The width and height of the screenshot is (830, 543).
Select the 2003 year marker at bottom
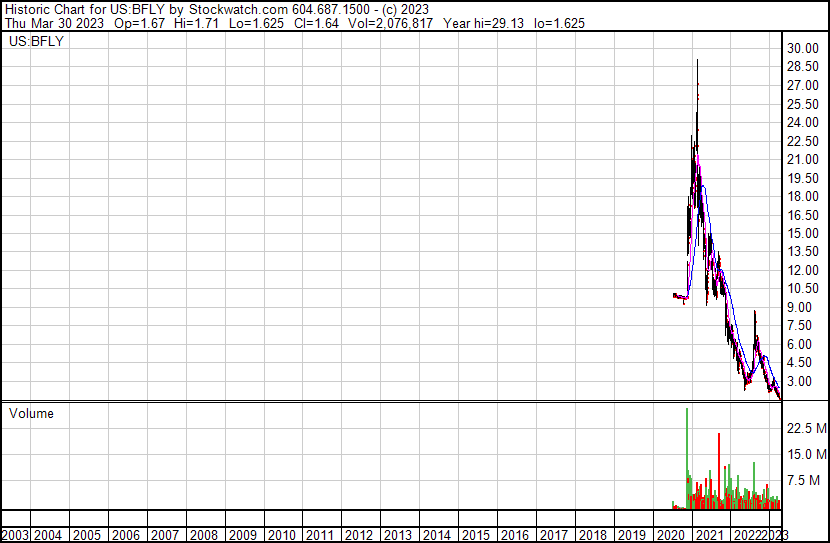coord(14,535)
